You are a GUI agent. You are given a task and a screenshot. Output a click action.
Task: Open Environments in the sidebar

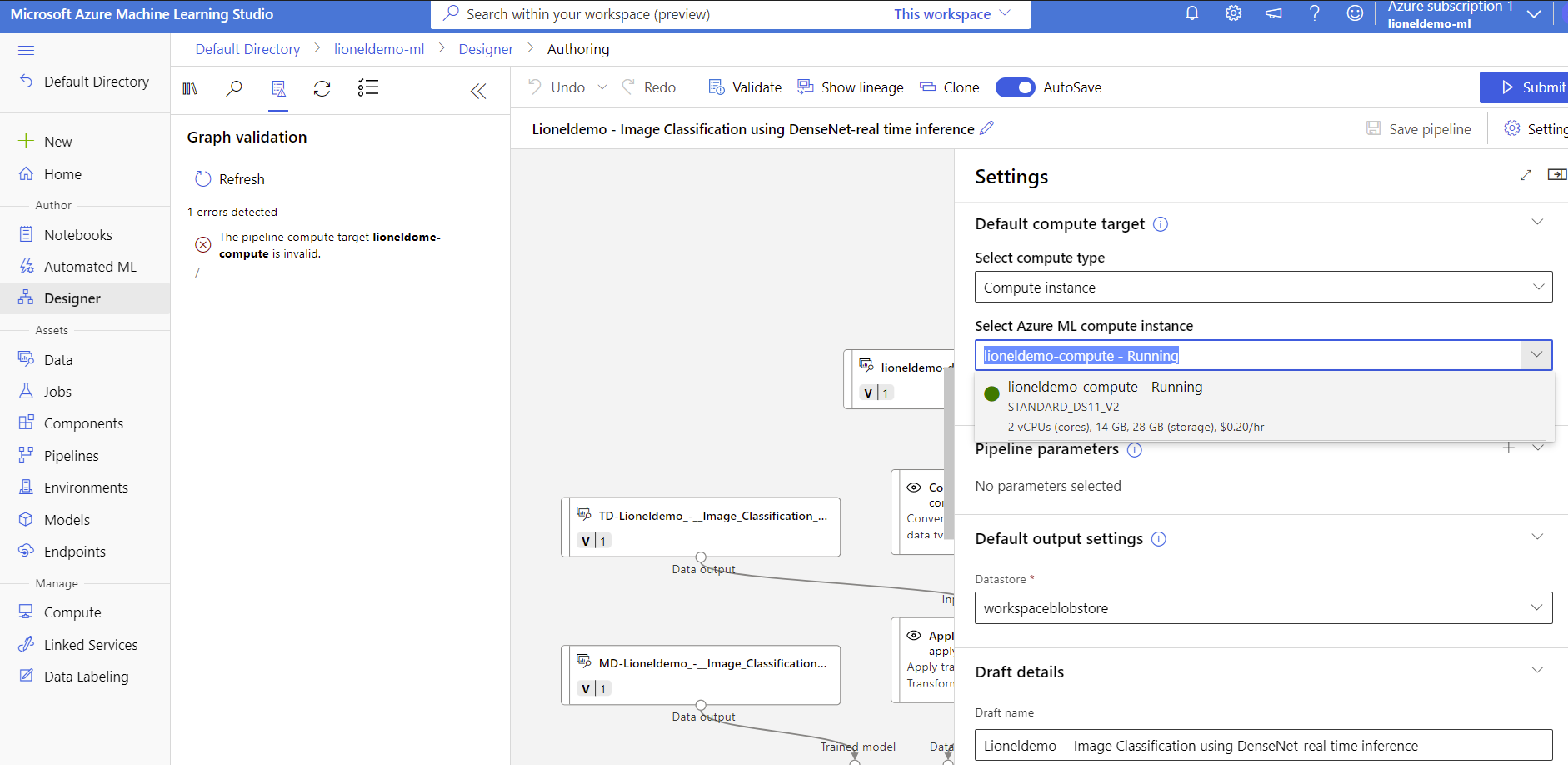click(85, 487)
